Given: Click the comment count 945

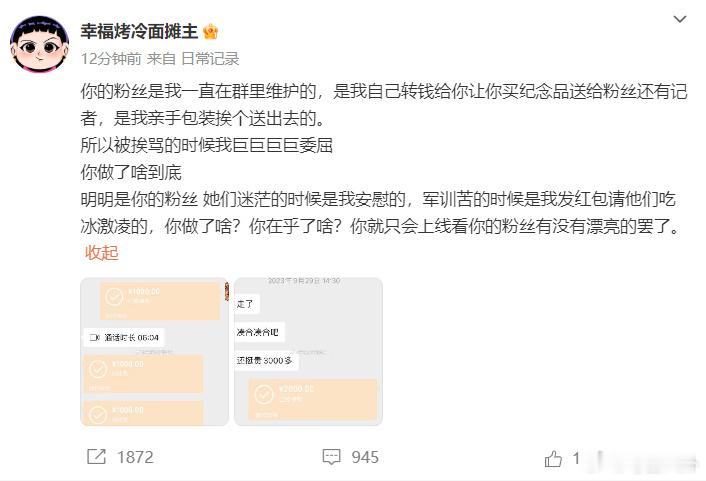Looking at the screenshot, I should point(365,458).
